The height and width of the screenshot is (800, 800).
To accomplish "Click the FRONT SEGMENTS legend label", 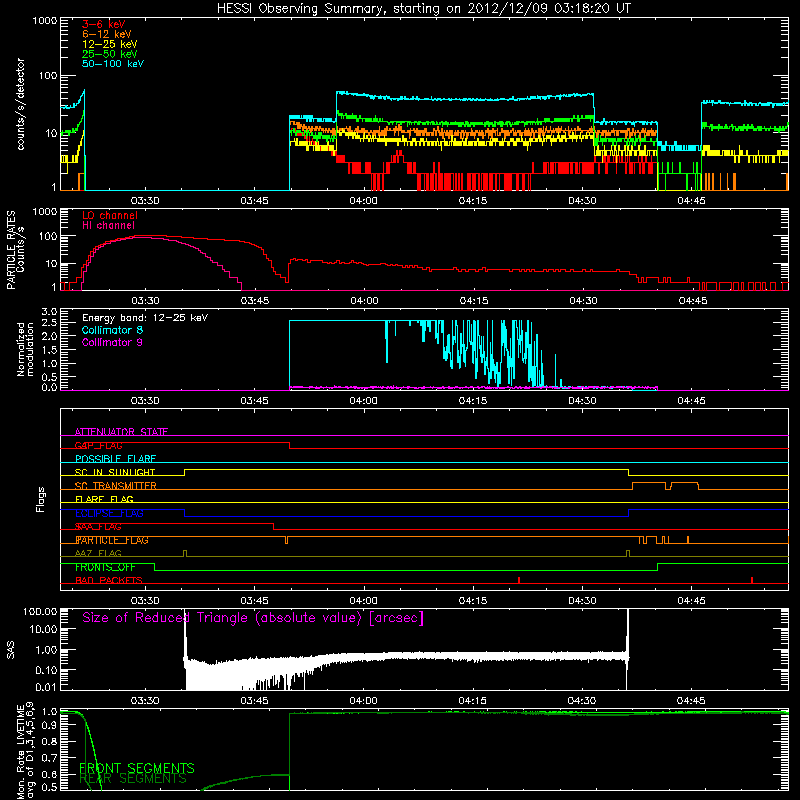I will tap(137, 768).
